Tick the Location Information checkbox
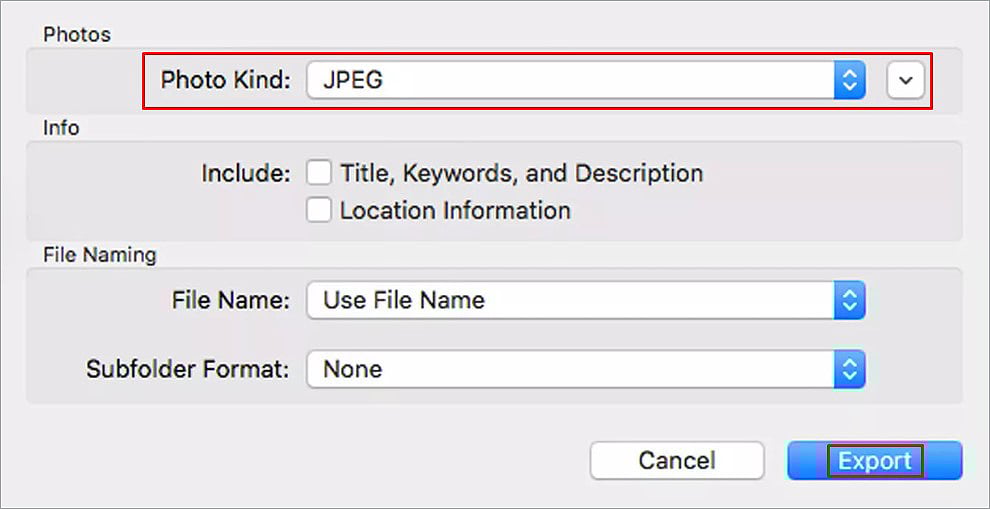990x509 pixels. 319,211
